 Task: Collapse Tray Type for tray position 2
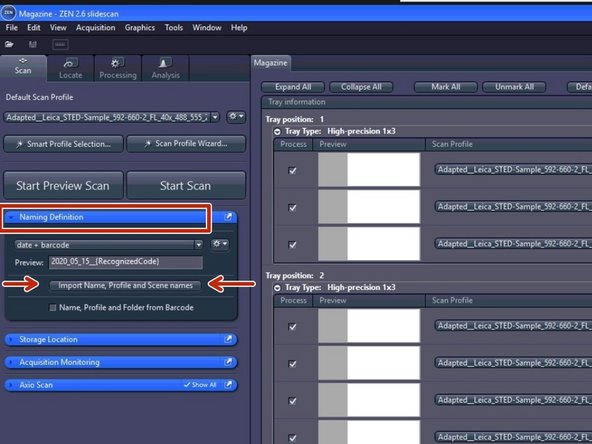click(x=278, y=288)
